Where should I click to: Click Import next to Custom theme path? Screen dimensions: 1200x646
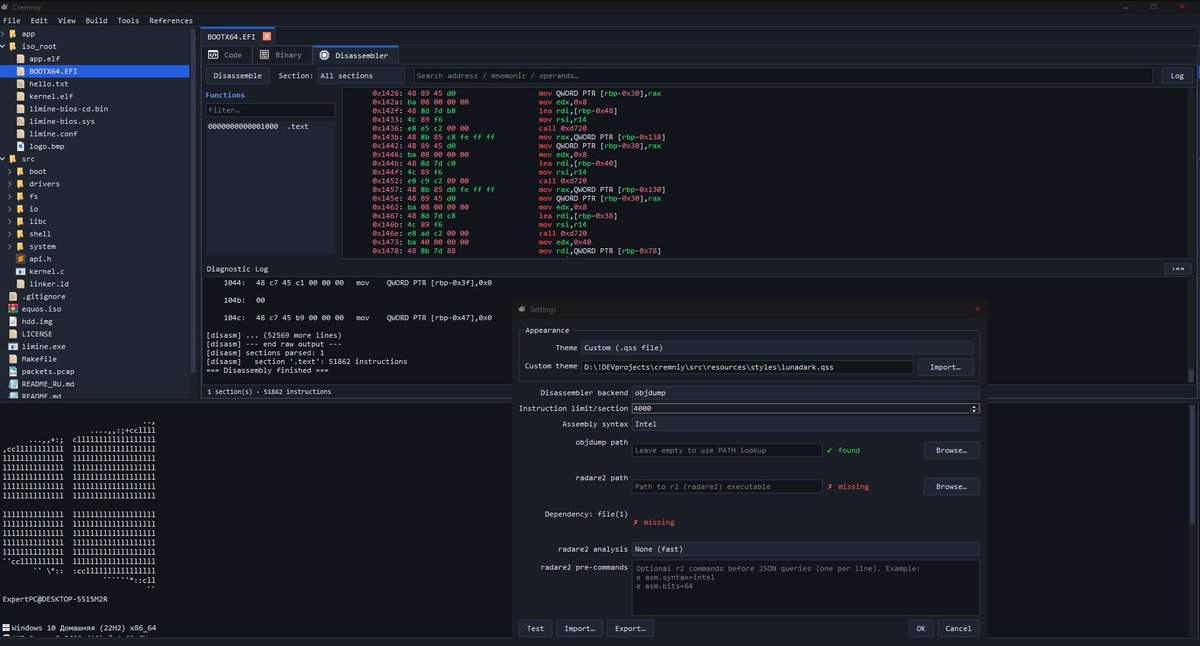[x=945, y=367]
